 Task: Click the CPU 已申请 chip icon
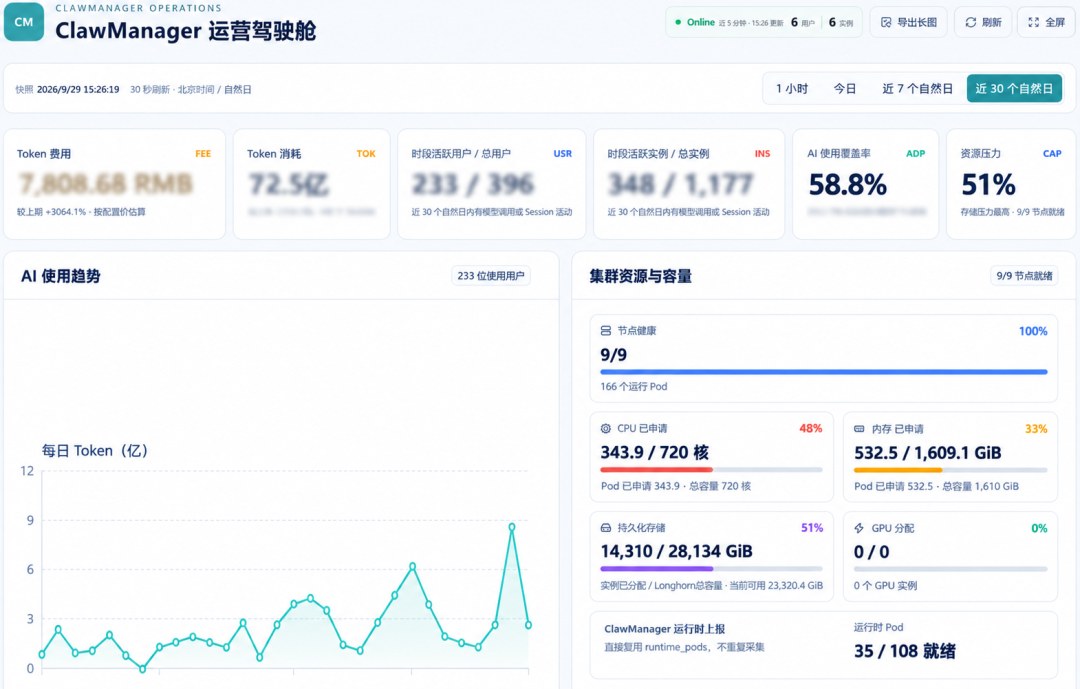[605, 429]
